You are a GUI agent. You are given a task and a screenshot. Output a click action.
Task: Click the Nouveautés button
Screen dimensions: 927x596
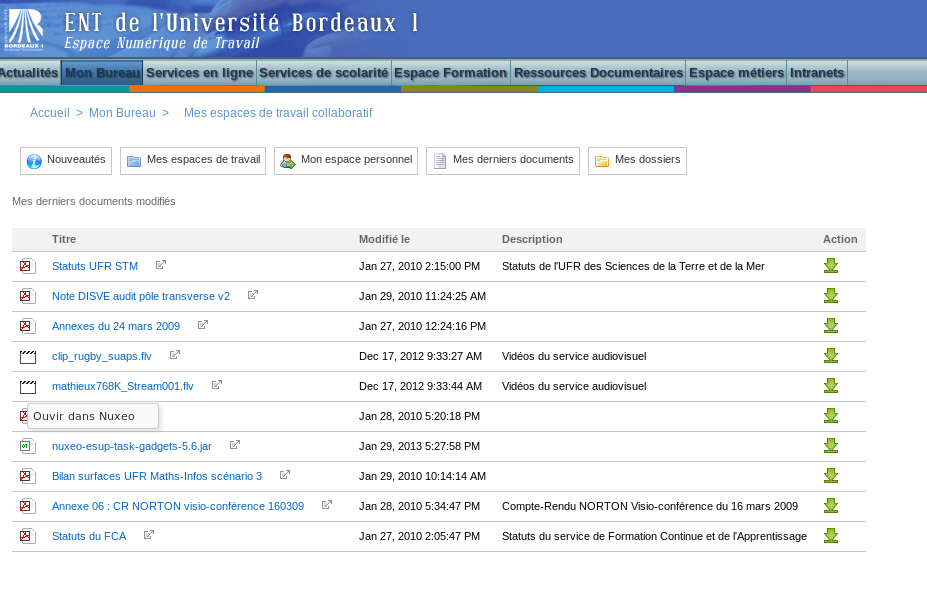tap(66, 161)
